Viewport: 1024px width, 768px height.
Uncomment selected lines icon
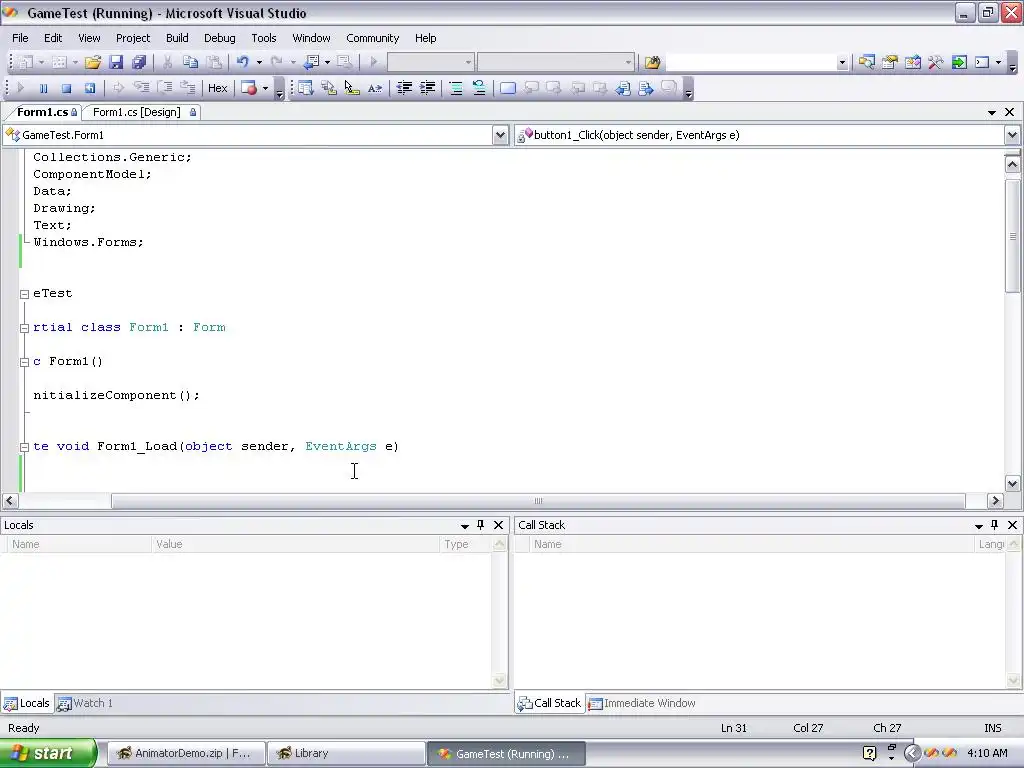click(x=479, y=88)
